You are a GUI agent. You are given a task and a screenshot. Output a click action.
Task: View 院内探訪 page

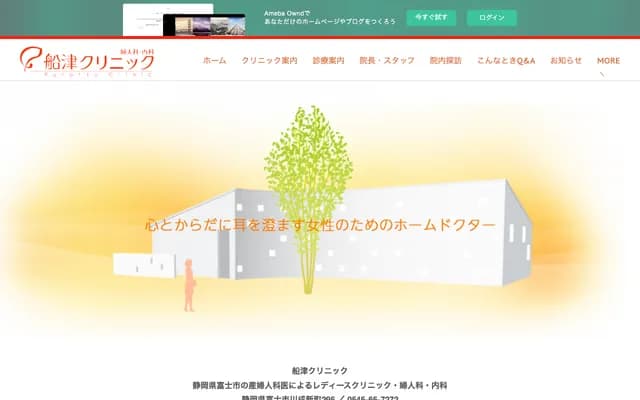(446, 61)
